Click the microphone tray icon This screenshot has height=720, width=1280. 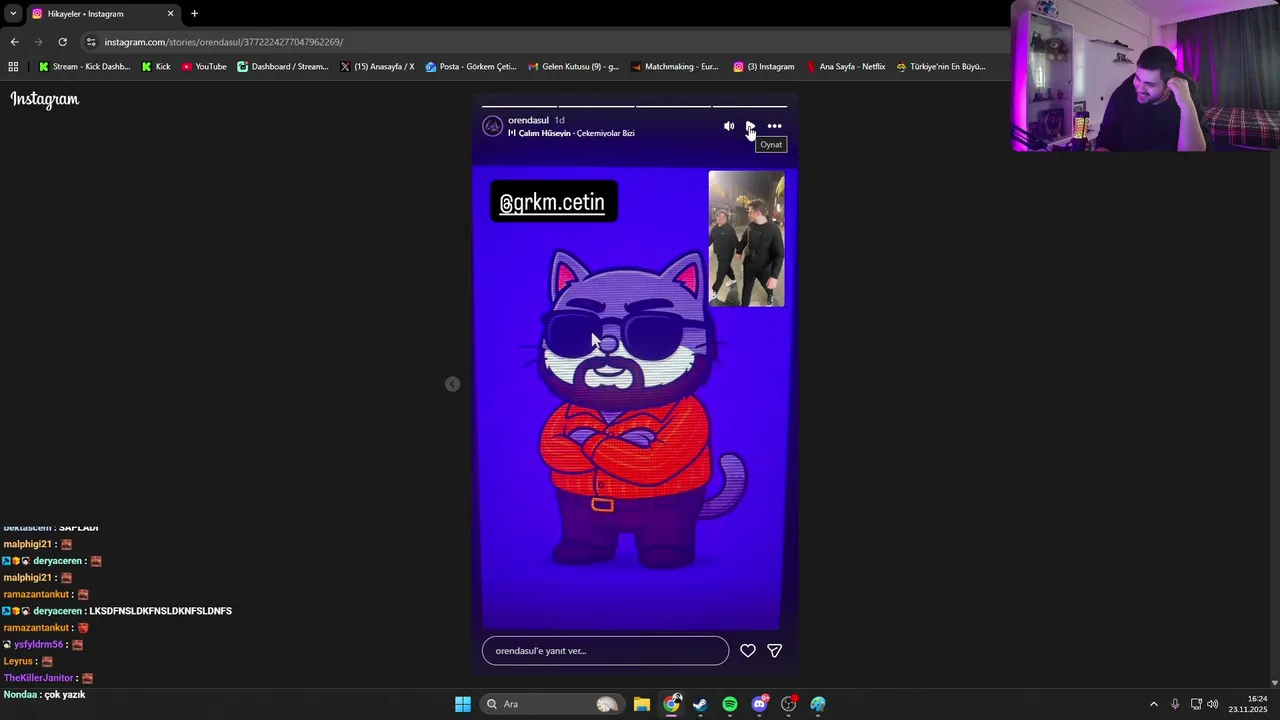coord(1175,704)
